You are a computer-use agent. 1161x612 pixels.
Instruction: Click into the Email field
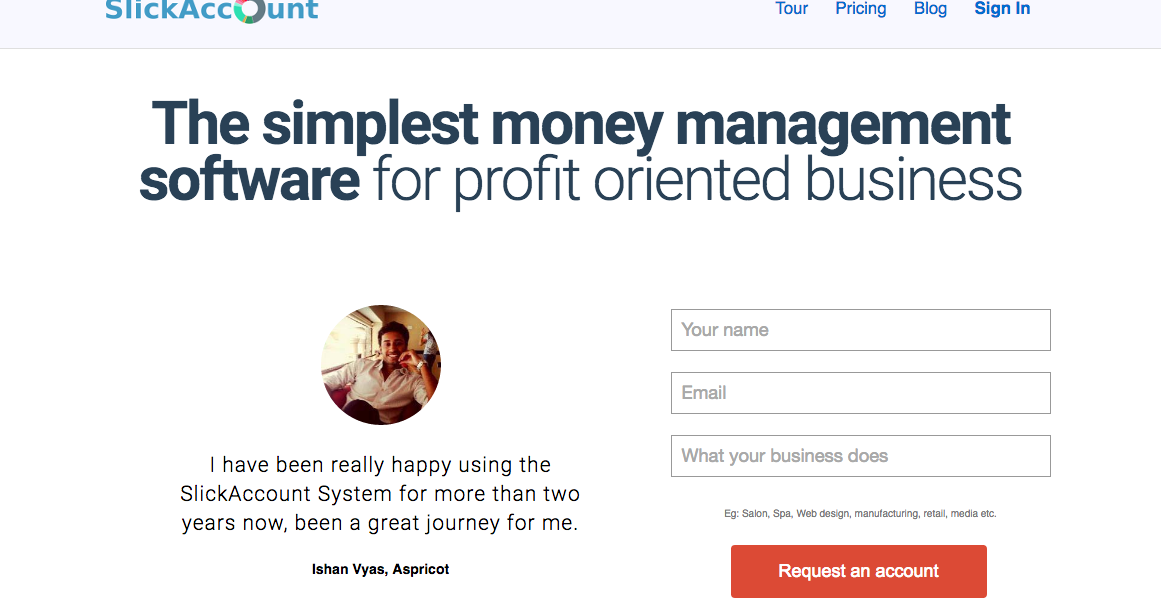pyautogui.click(x=860, y=393)
